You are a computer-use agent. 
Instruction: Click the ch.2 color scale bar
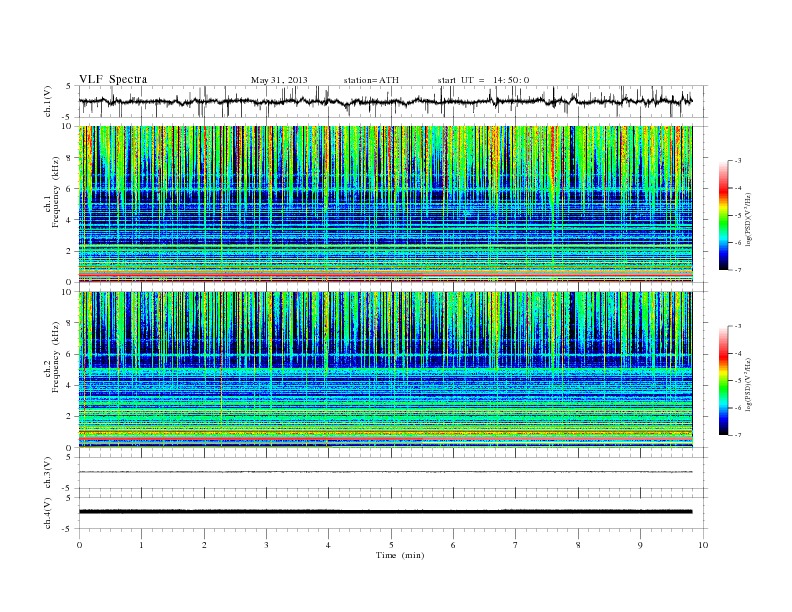click(x=724, y=381)
